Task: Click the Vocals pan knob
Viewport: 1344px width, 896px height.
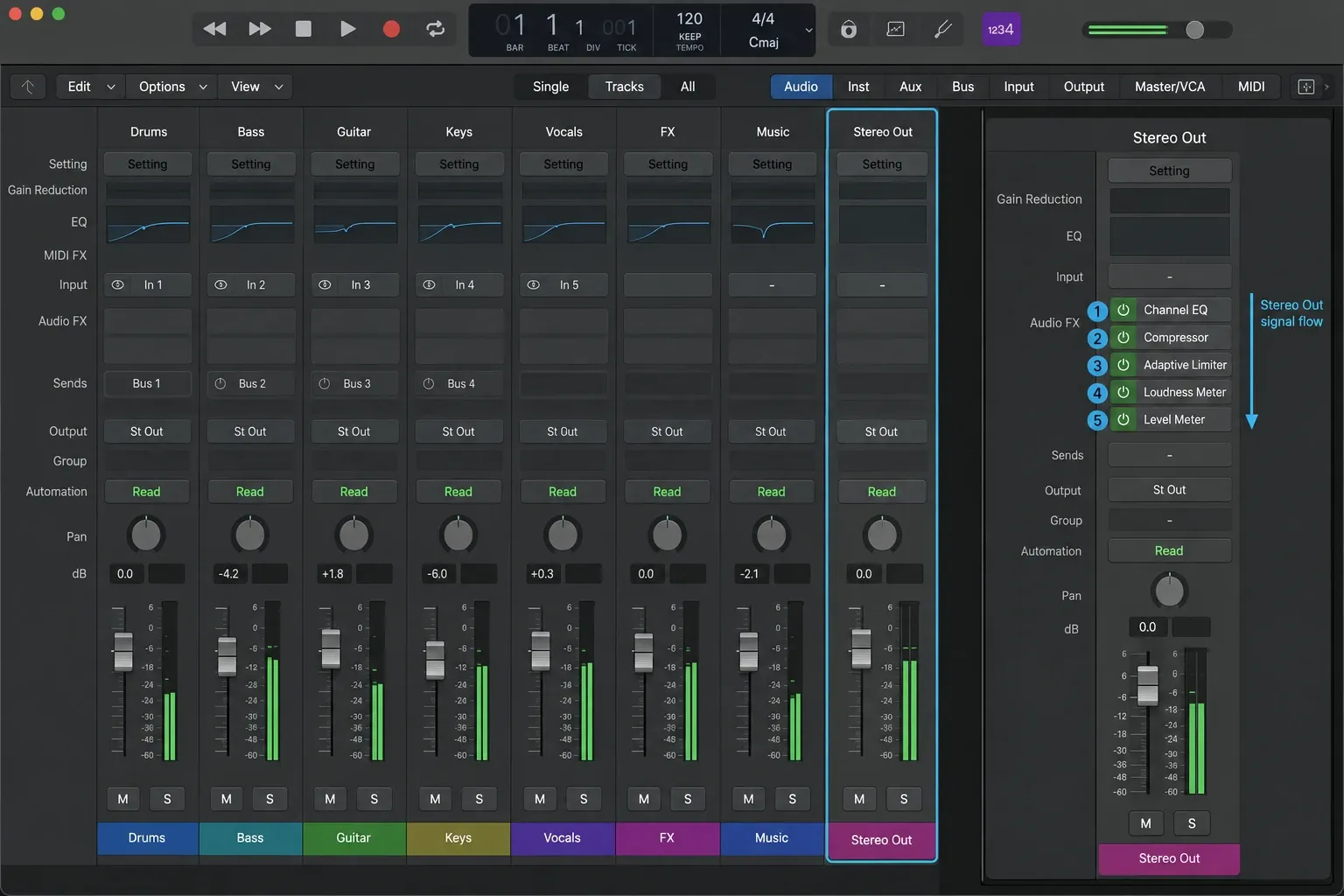Action: click(x=563, y=535)
